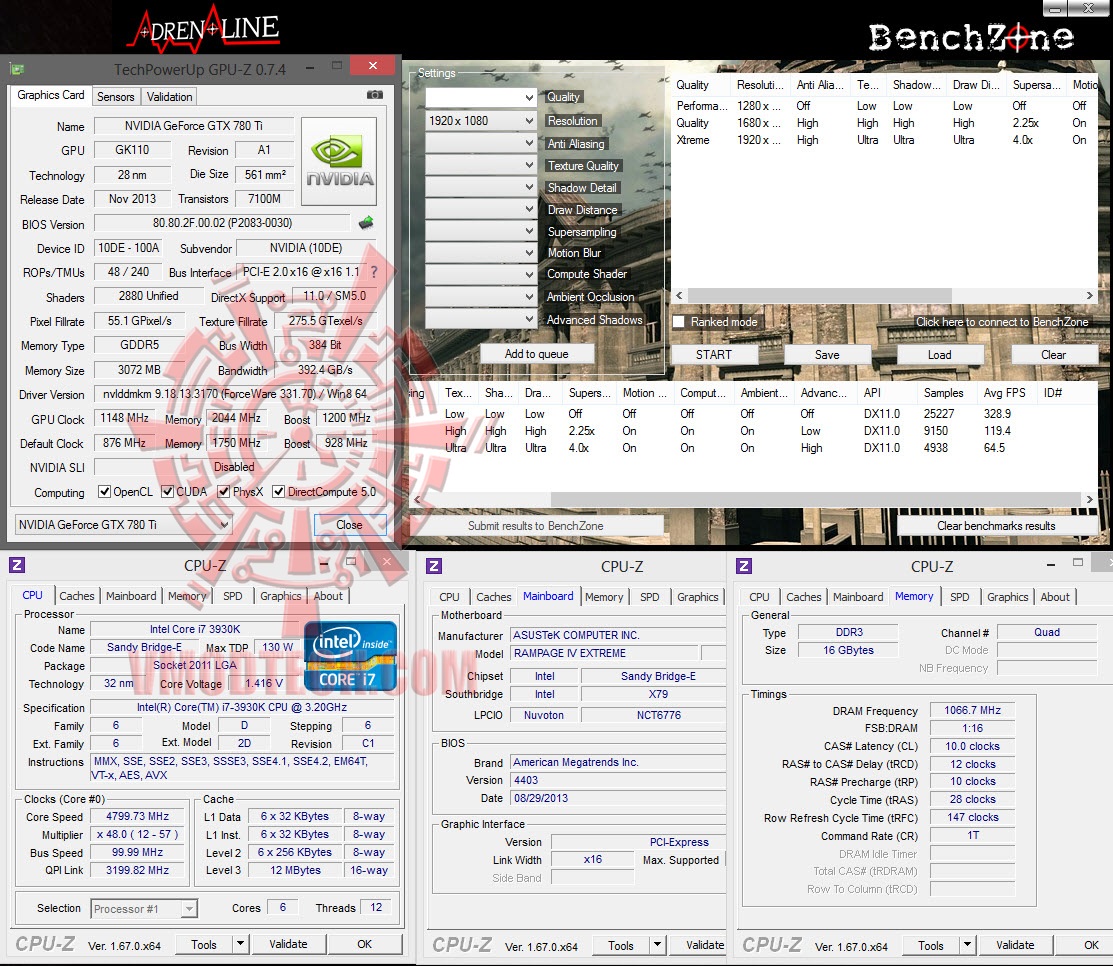Toggle the DirectCompute 5.0 checkbox
The width and height of the screenshot is (1113, 966).
279,491
